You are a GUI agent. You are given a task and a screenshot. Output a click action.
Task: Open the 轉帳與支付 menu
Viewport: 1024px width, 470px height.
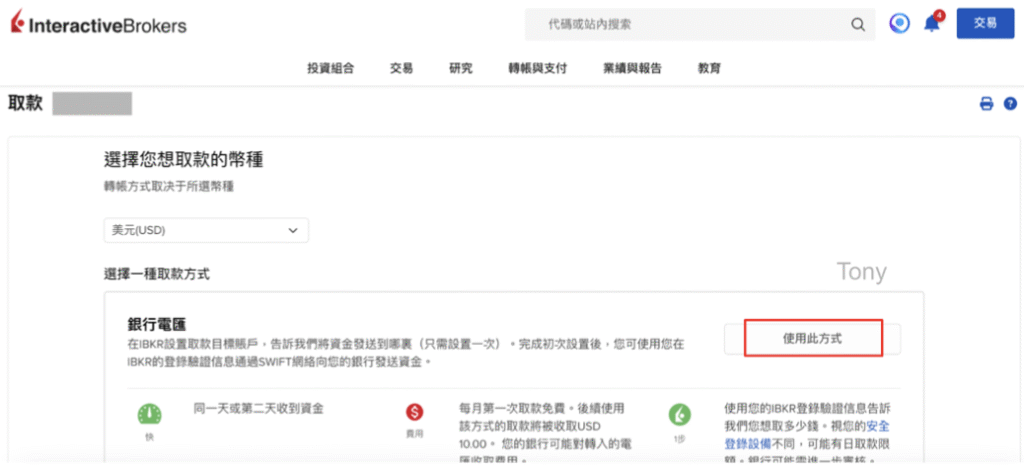537,68
